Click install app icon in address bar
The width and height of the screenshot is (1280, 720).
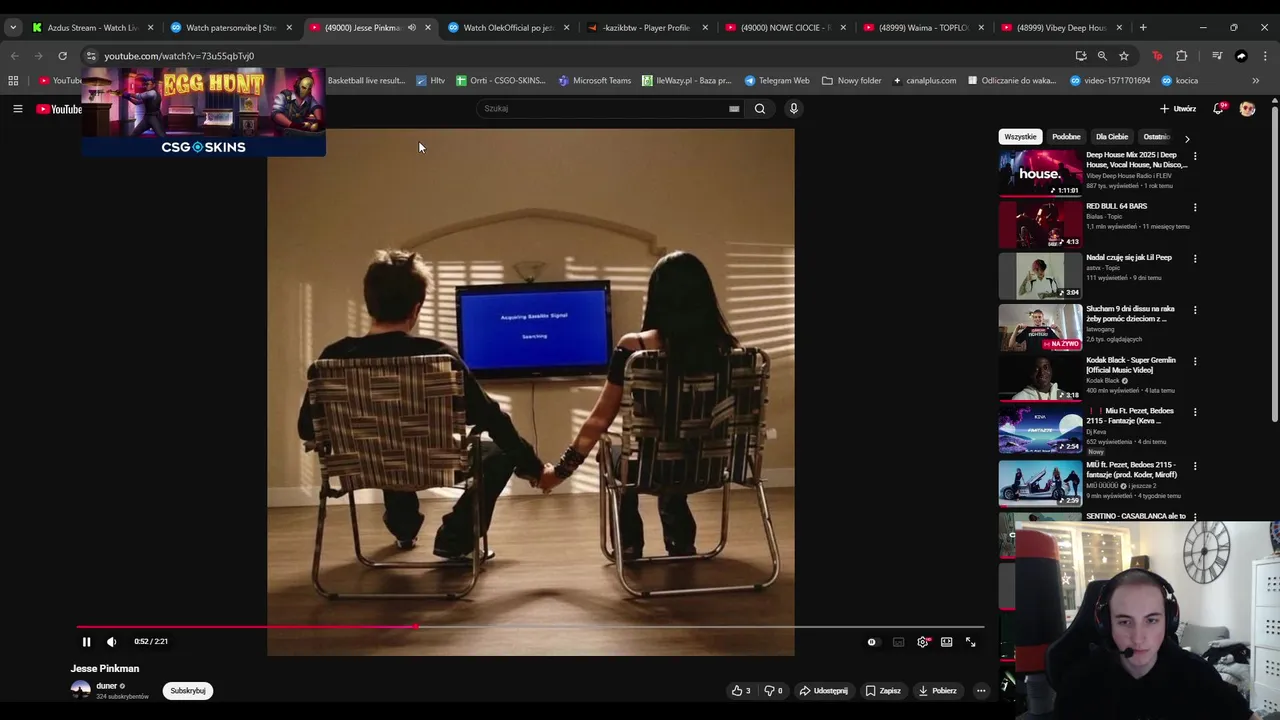[1081, 56]
